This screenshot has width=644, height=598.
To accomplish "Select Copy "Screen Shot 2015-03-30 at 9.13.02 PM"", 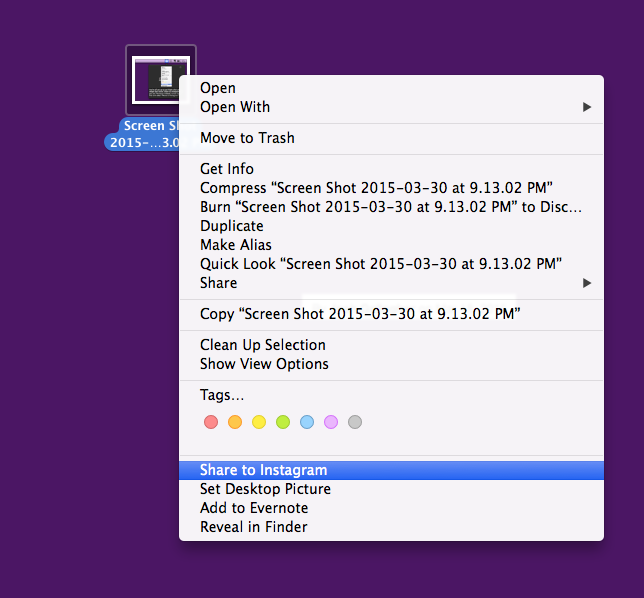I will 391,314.
